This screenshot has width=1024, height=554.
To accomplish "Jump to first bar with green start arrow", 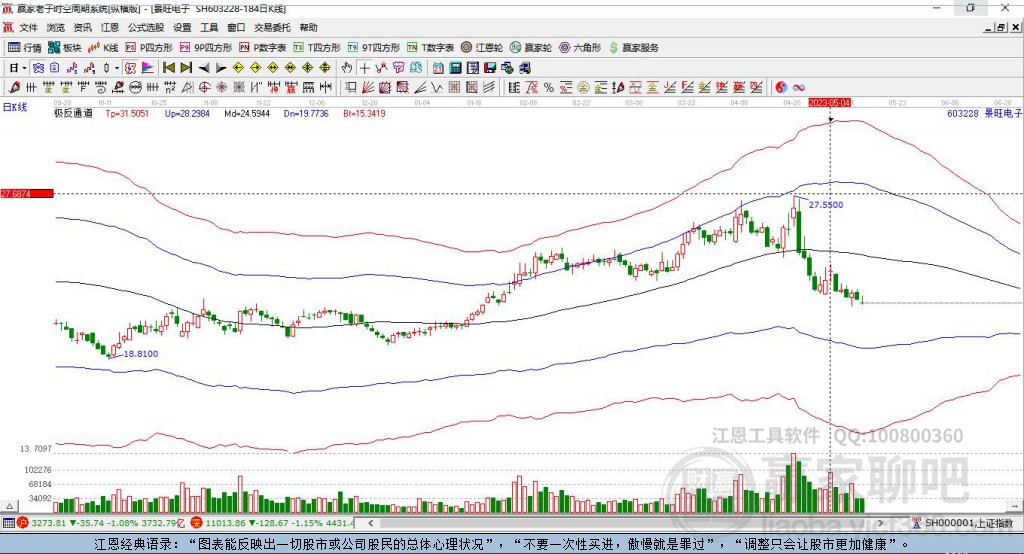I will pyautogui.click(x=169, y=68).
